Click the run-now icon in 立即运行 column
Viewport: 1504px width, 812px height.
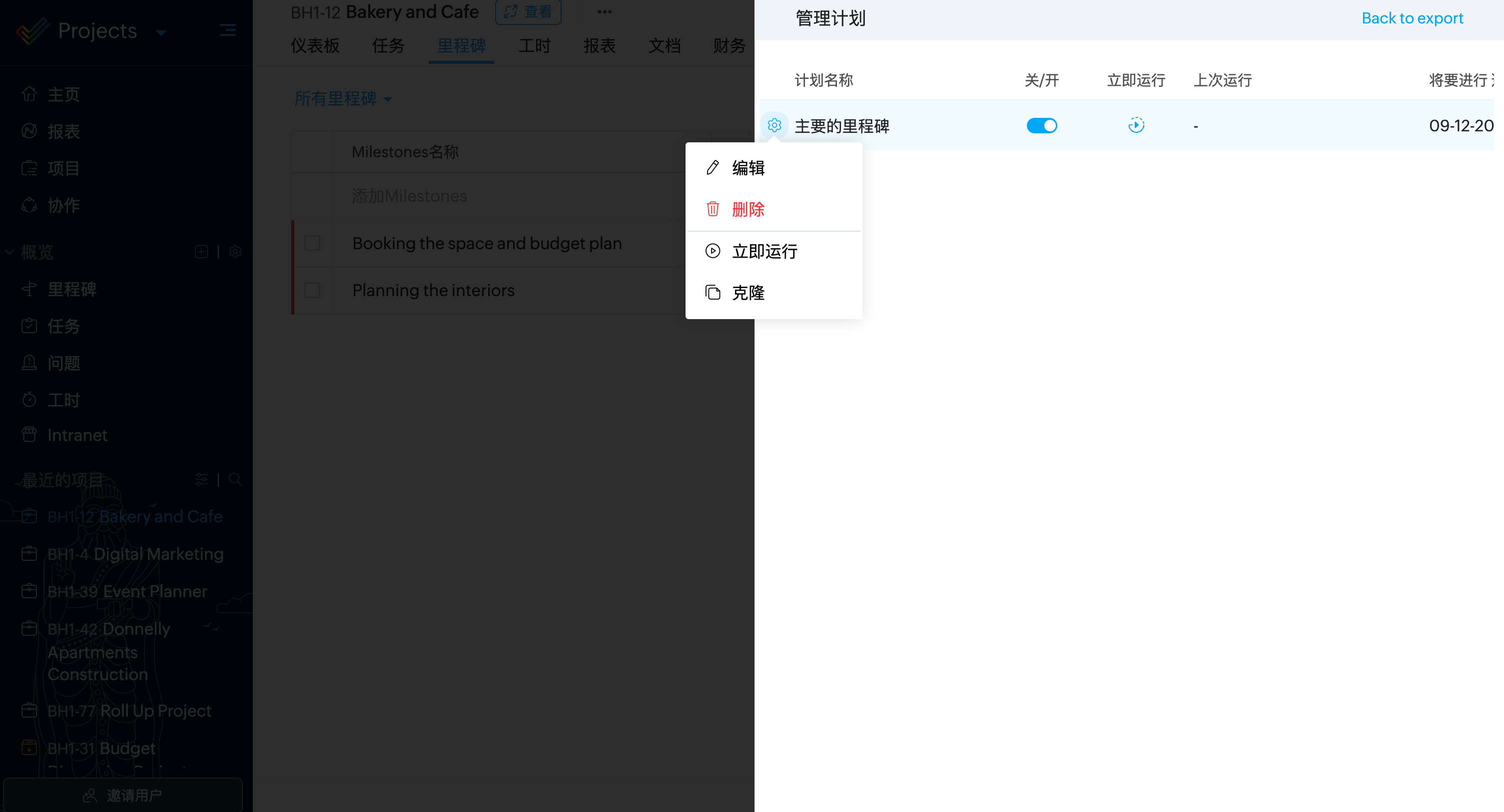tap(1136, 125)
